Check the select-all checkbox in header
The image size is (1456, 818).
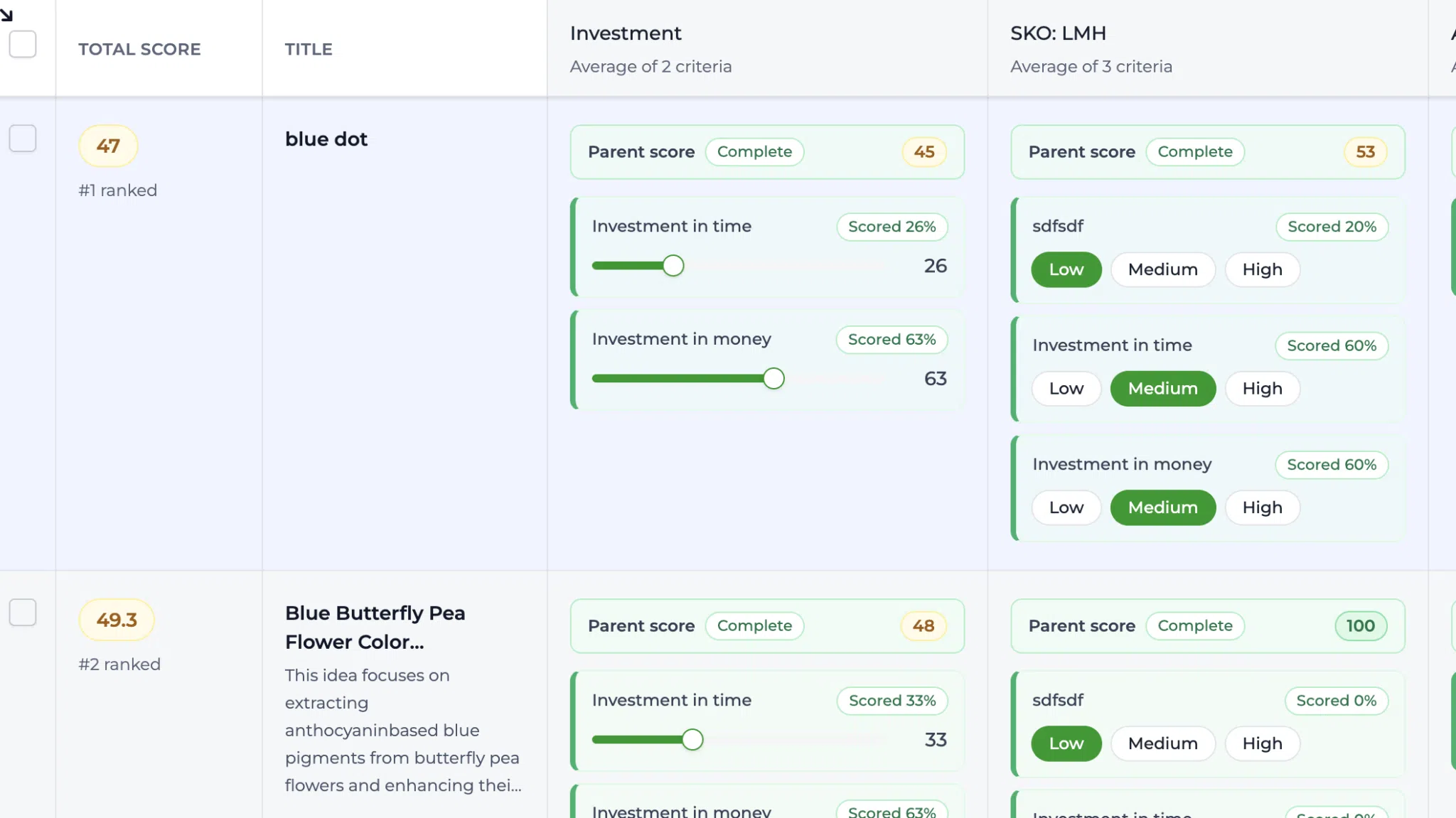(x=23, y=44)
